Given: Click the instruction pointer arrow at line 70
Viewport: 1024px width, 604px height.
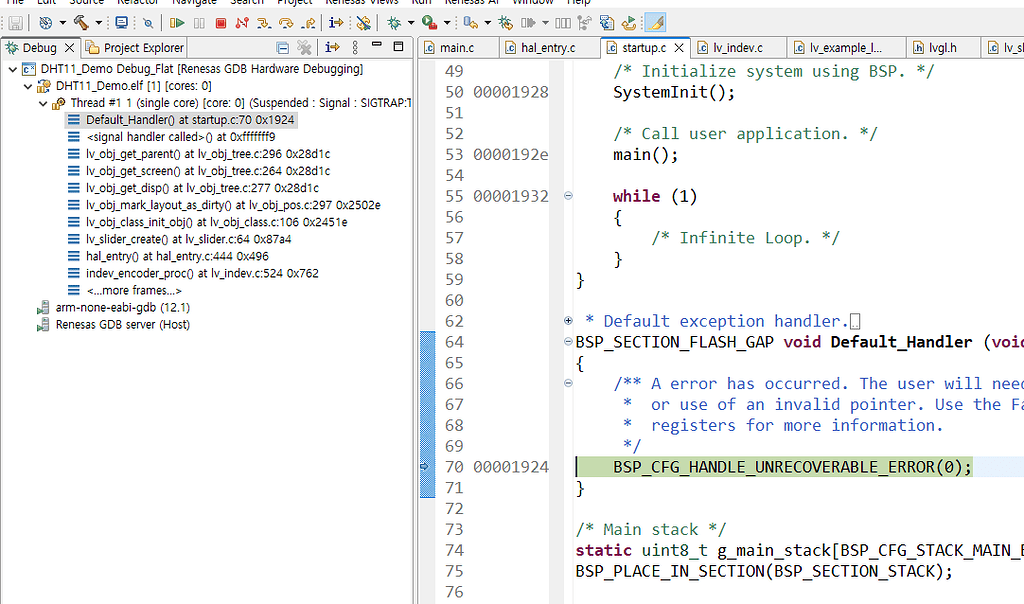Looking at the screenshot, I should [x=424, y=466].
